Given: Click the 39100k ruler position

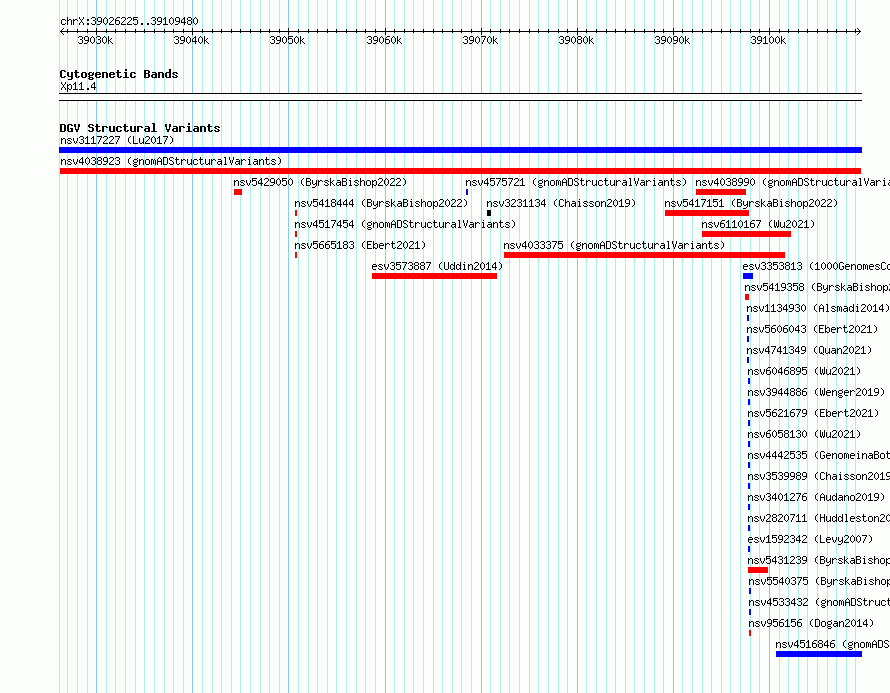Looking at the screenshot, I should click(769, 40).
